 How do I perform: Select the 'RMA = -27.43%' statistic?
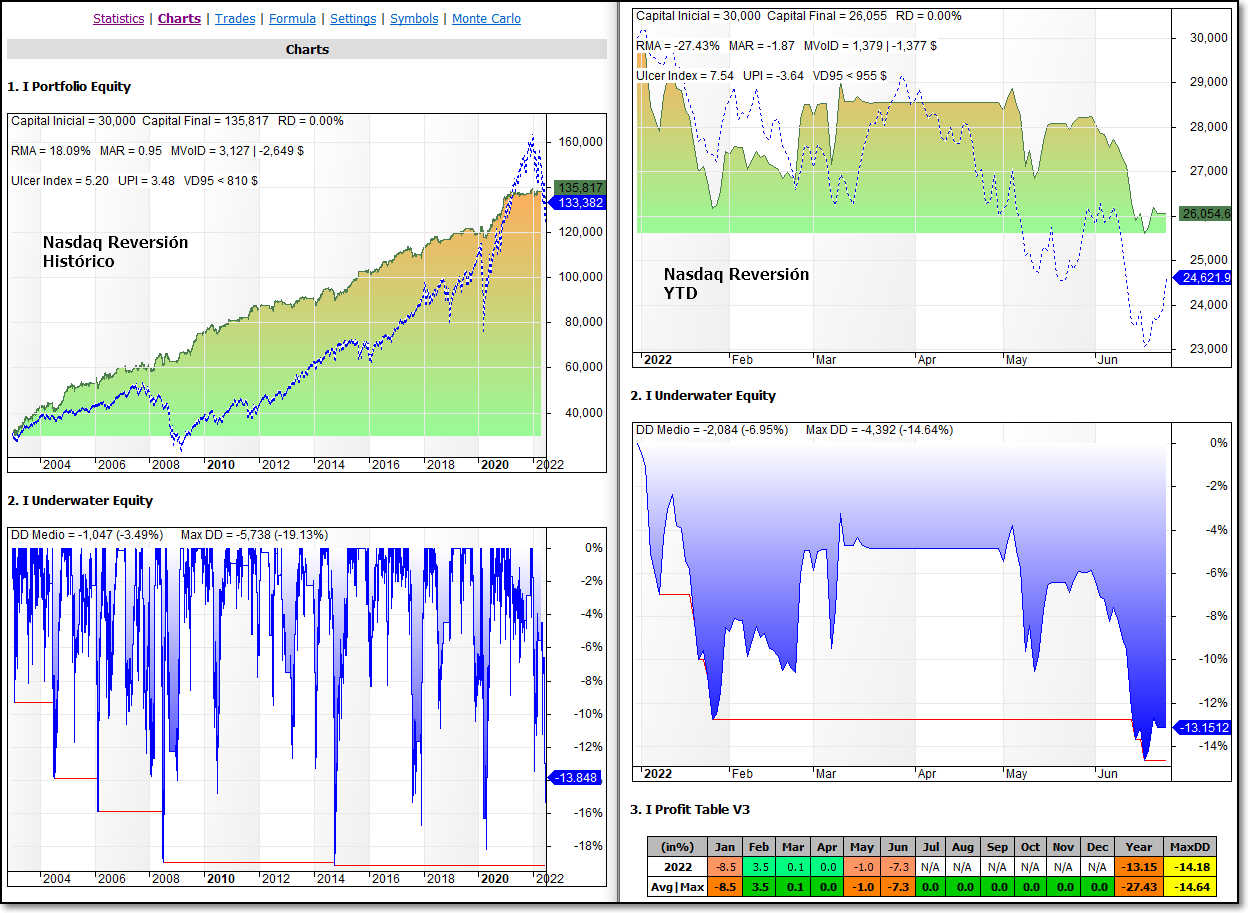[680, 46]
